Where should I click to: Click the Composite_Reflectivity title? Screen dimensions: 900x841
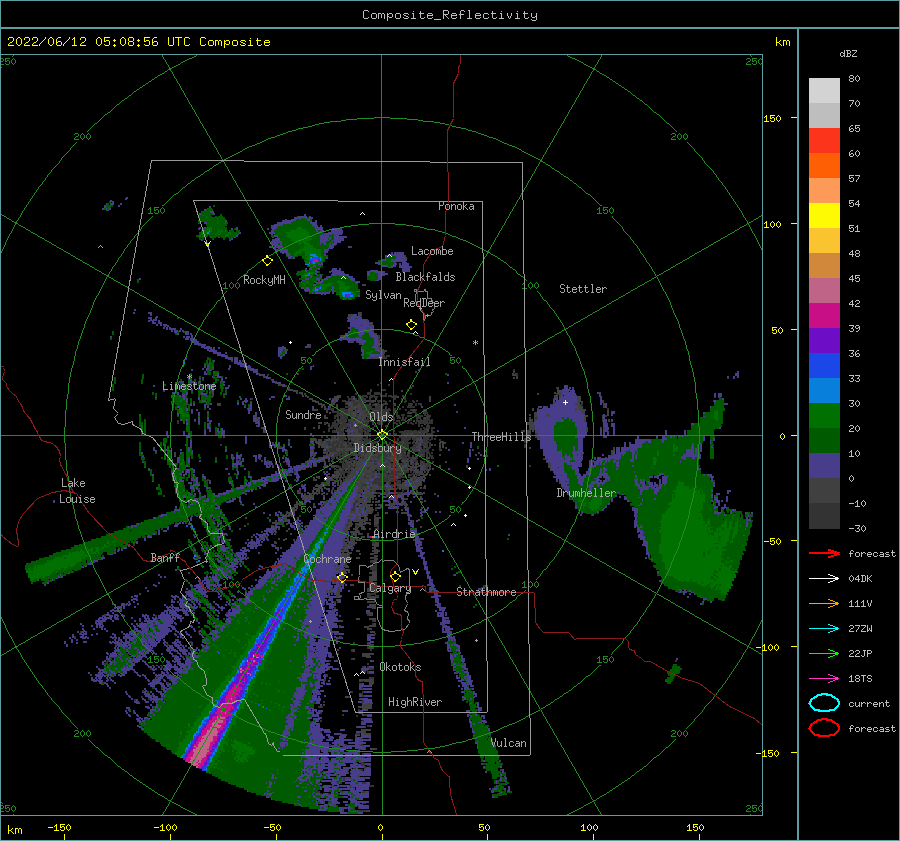pyautogui.click(x=449, y=15)
